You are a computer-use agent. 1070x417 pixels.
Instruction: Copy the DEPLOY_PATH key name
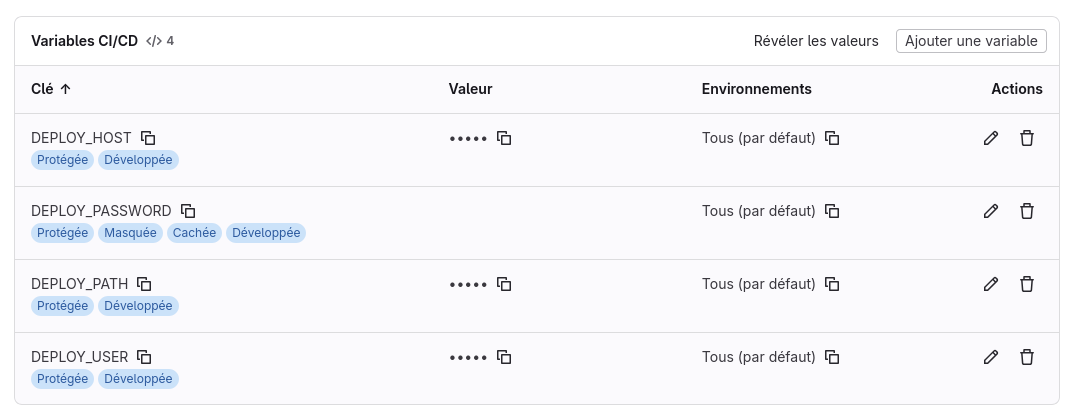point(144,284)
